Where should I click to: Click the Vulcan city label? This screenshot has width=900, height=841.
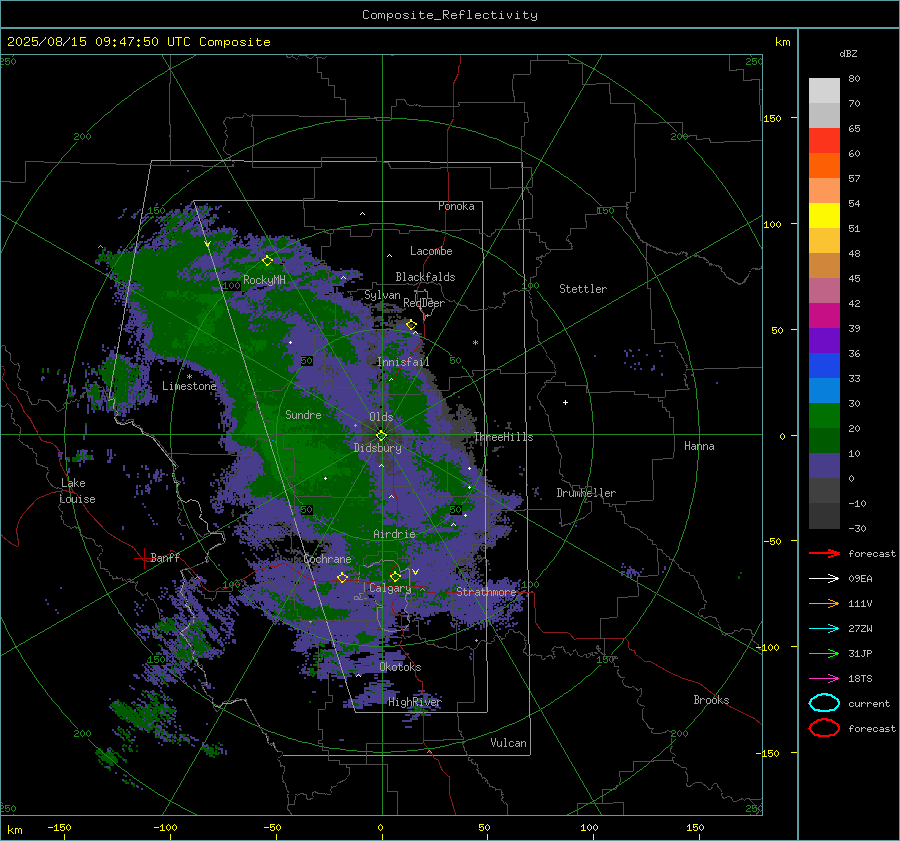(508, 743)
